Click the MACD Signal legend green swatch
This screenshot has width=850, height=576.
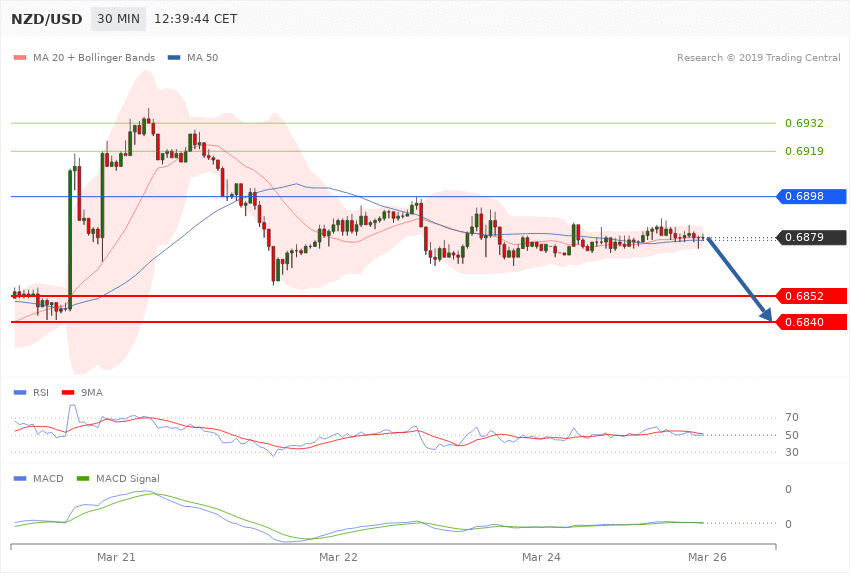click(x=83, y=478)
